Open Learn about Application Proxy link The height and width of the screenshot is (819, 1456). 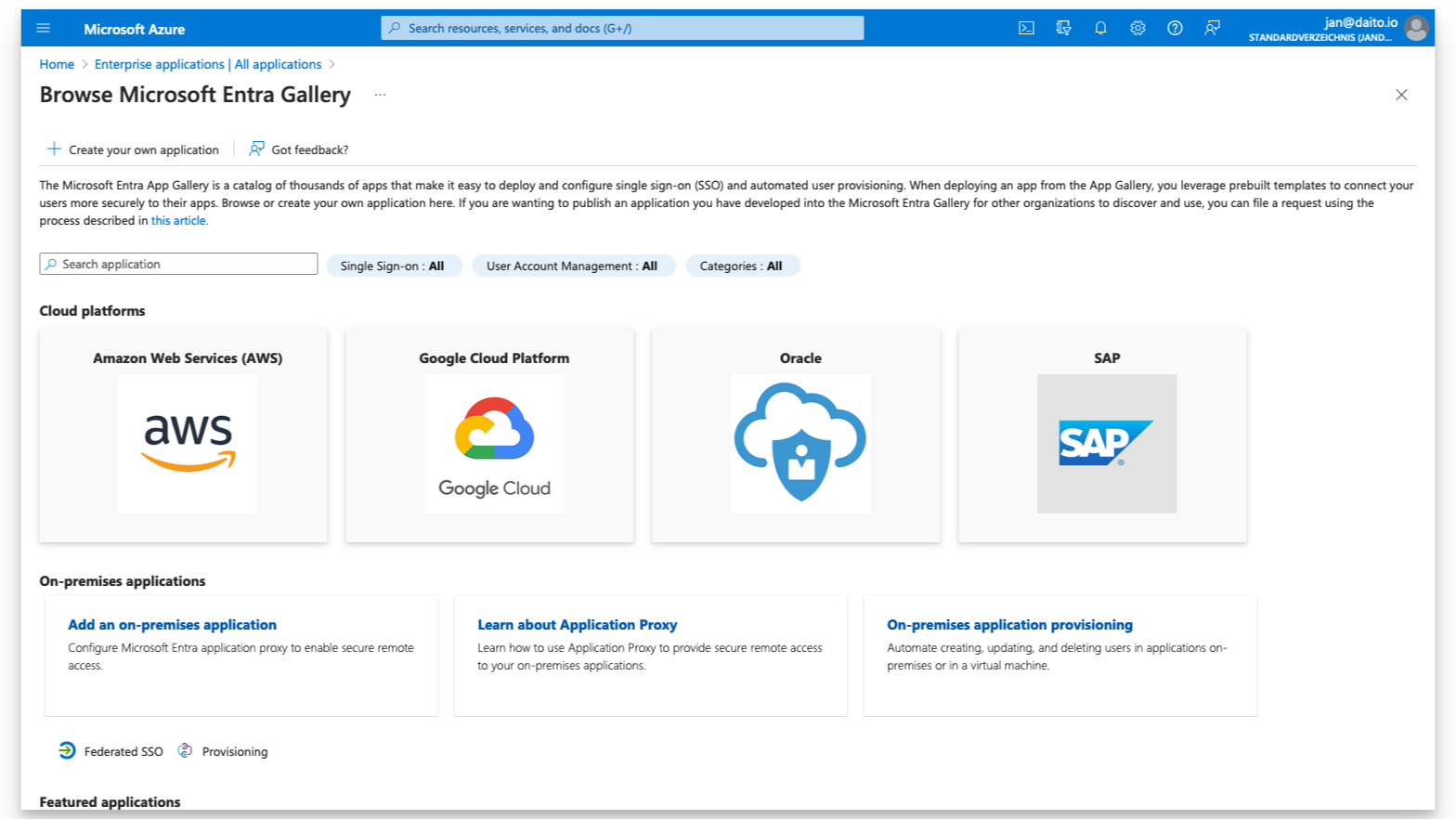[x=577, y=625]
